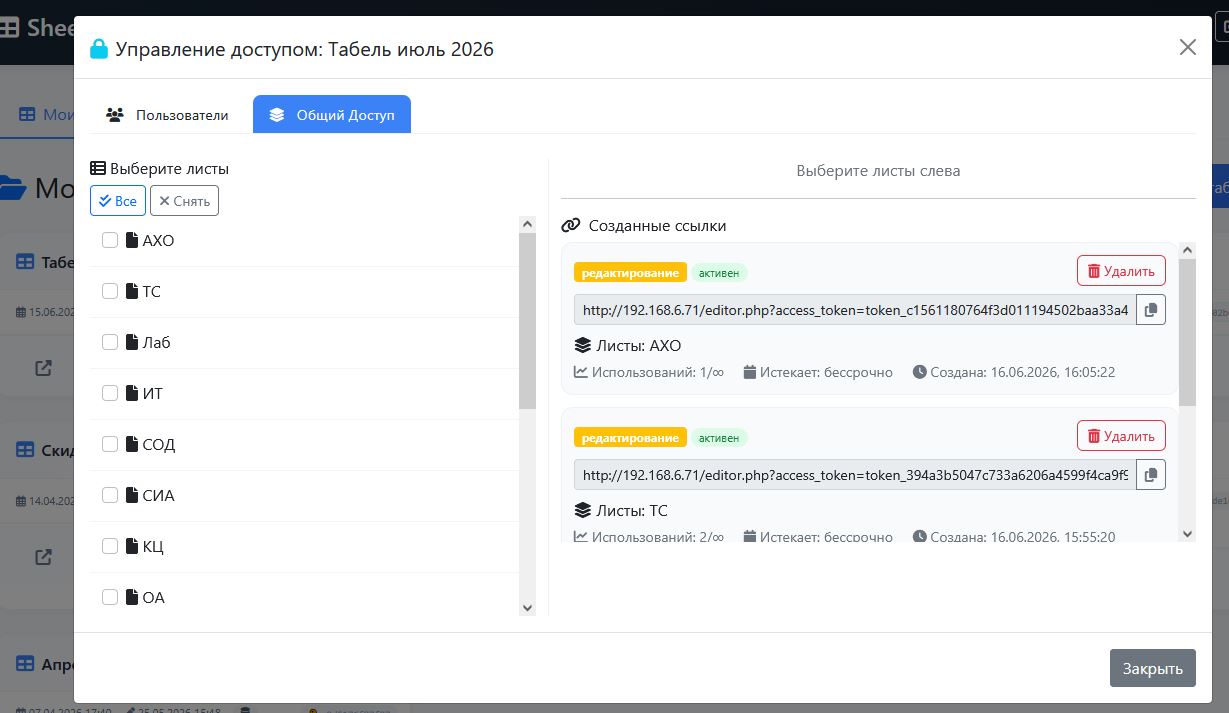Click the ОА sheet file icon
Image resolution: width=1229 pixels, height=713 pixels.
[x=132, y=597]
